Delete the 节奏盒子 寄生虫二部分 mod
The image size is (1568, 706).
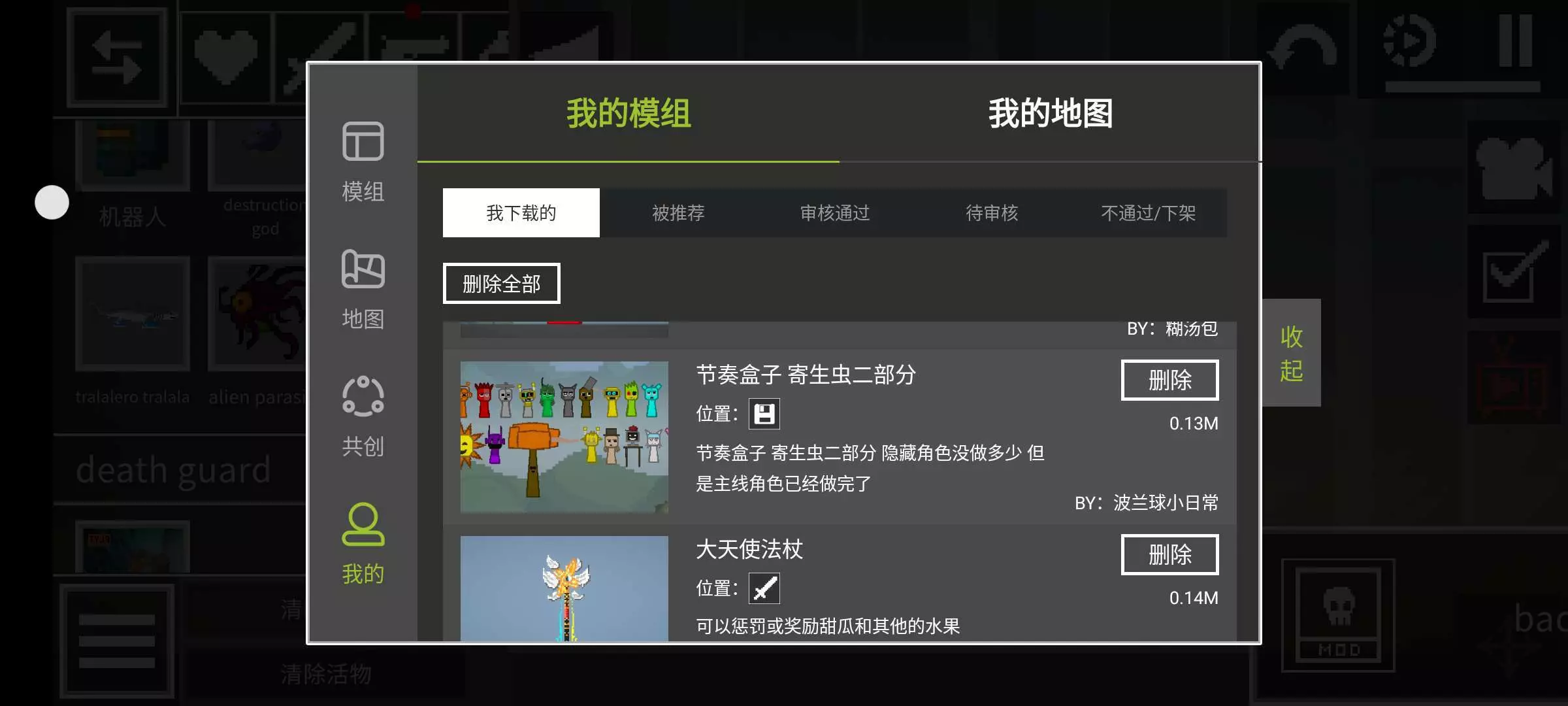1169,380
